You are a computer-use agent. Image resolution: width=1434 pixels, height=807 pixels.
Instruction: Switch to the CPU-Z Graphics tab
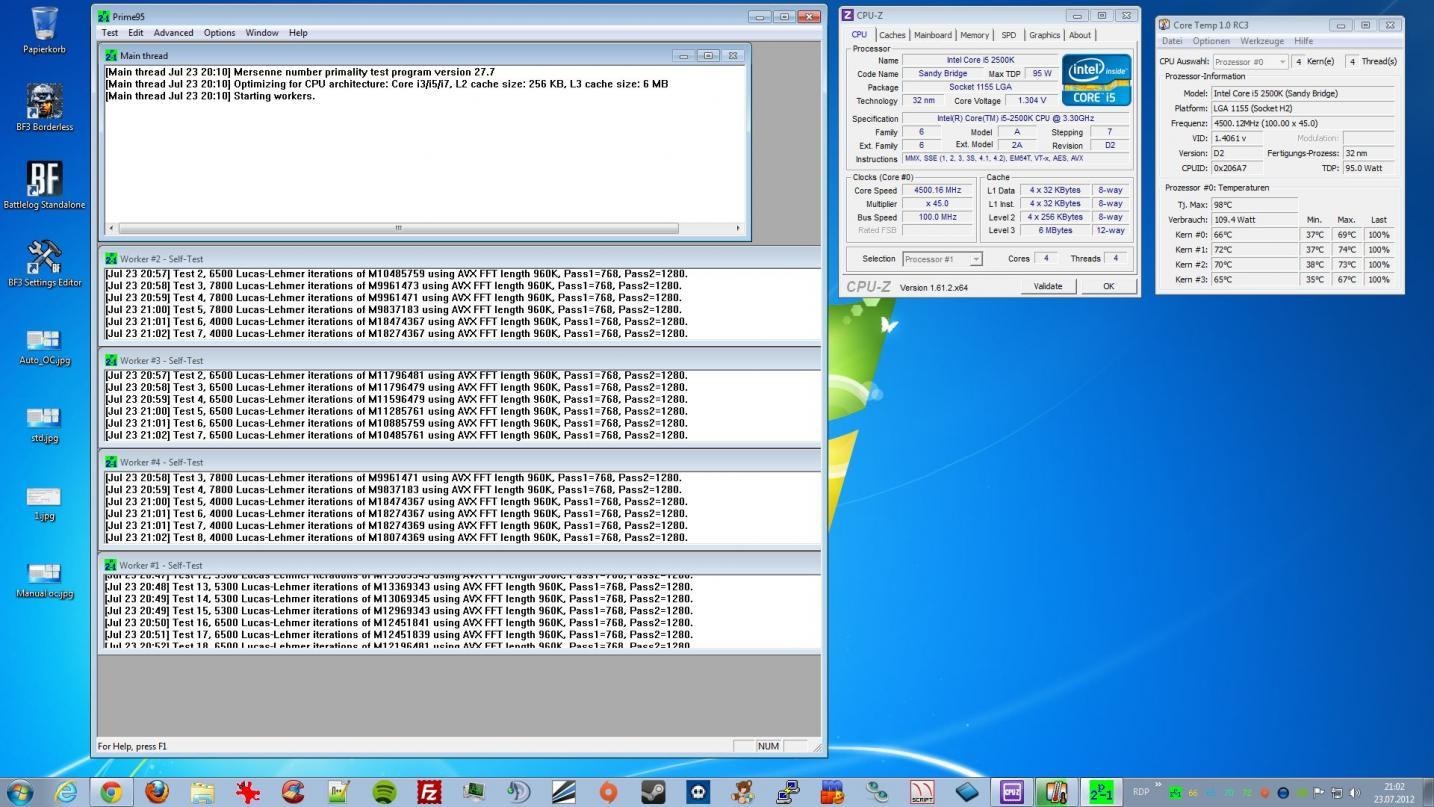coord(1044,35)
